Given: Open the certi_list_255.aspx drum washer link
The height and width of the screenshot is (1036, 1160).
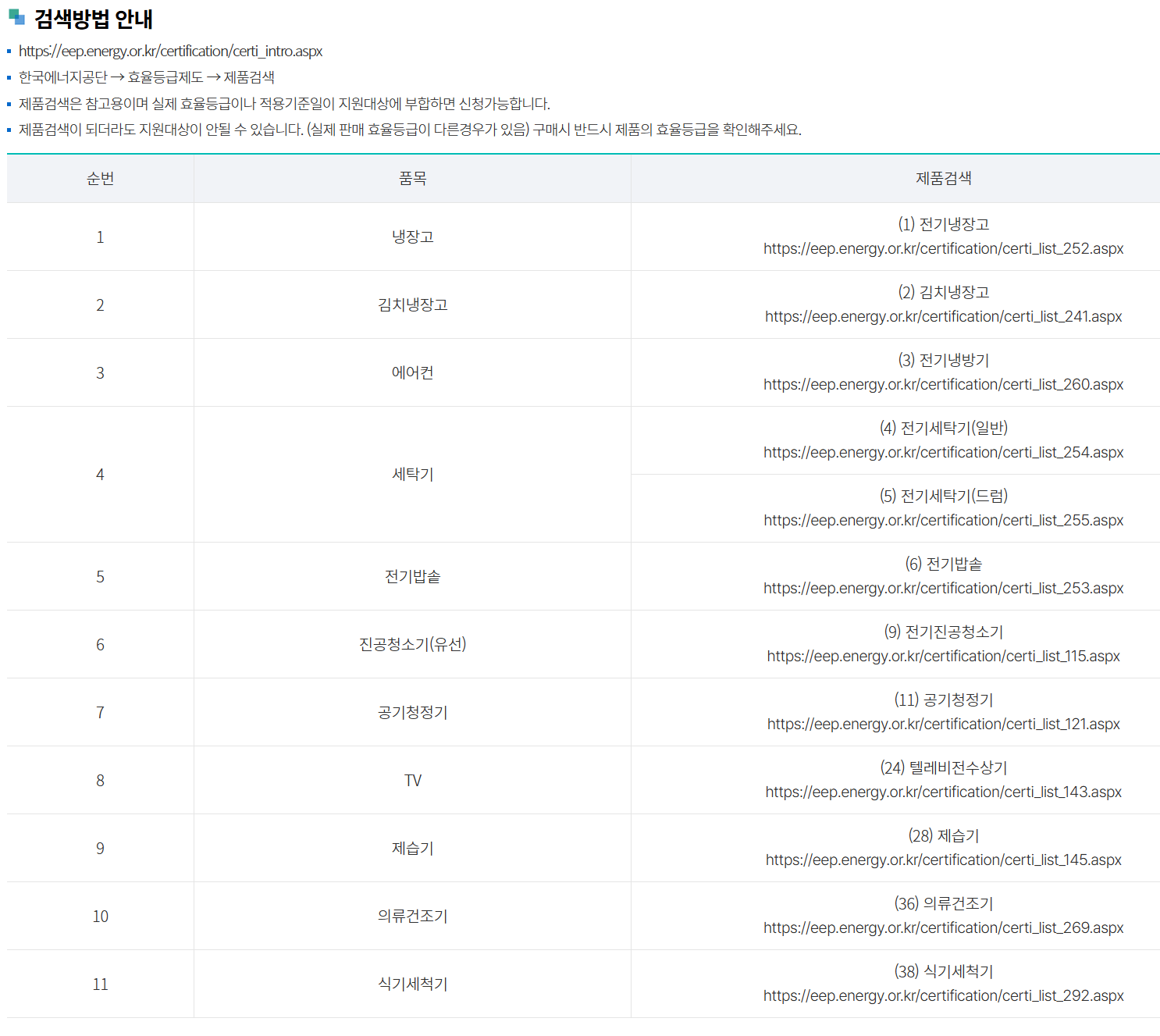Looking at the screenshot, I should (943, 520).
